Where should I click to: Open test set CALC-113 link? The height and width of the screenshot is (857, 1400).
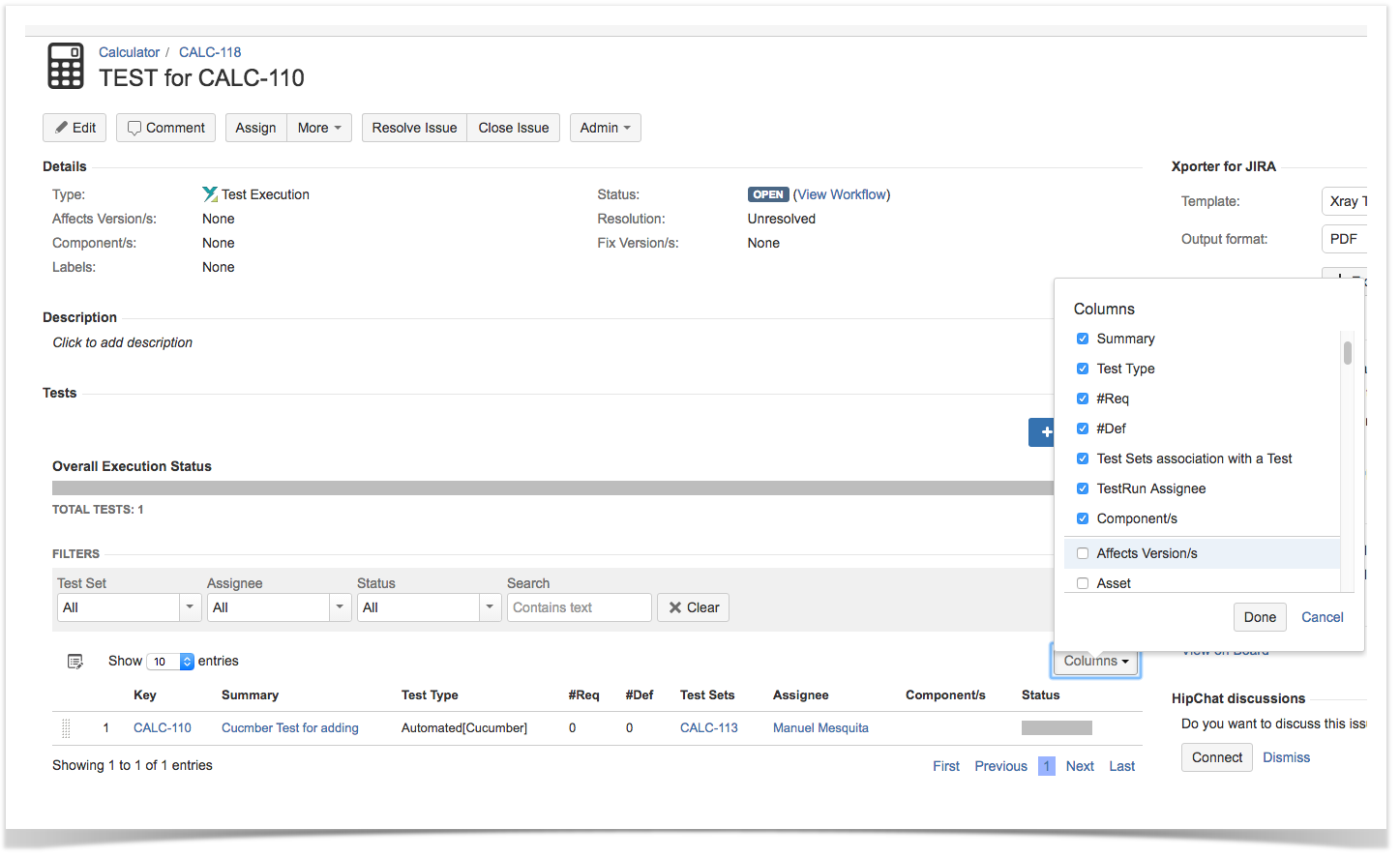709,728
